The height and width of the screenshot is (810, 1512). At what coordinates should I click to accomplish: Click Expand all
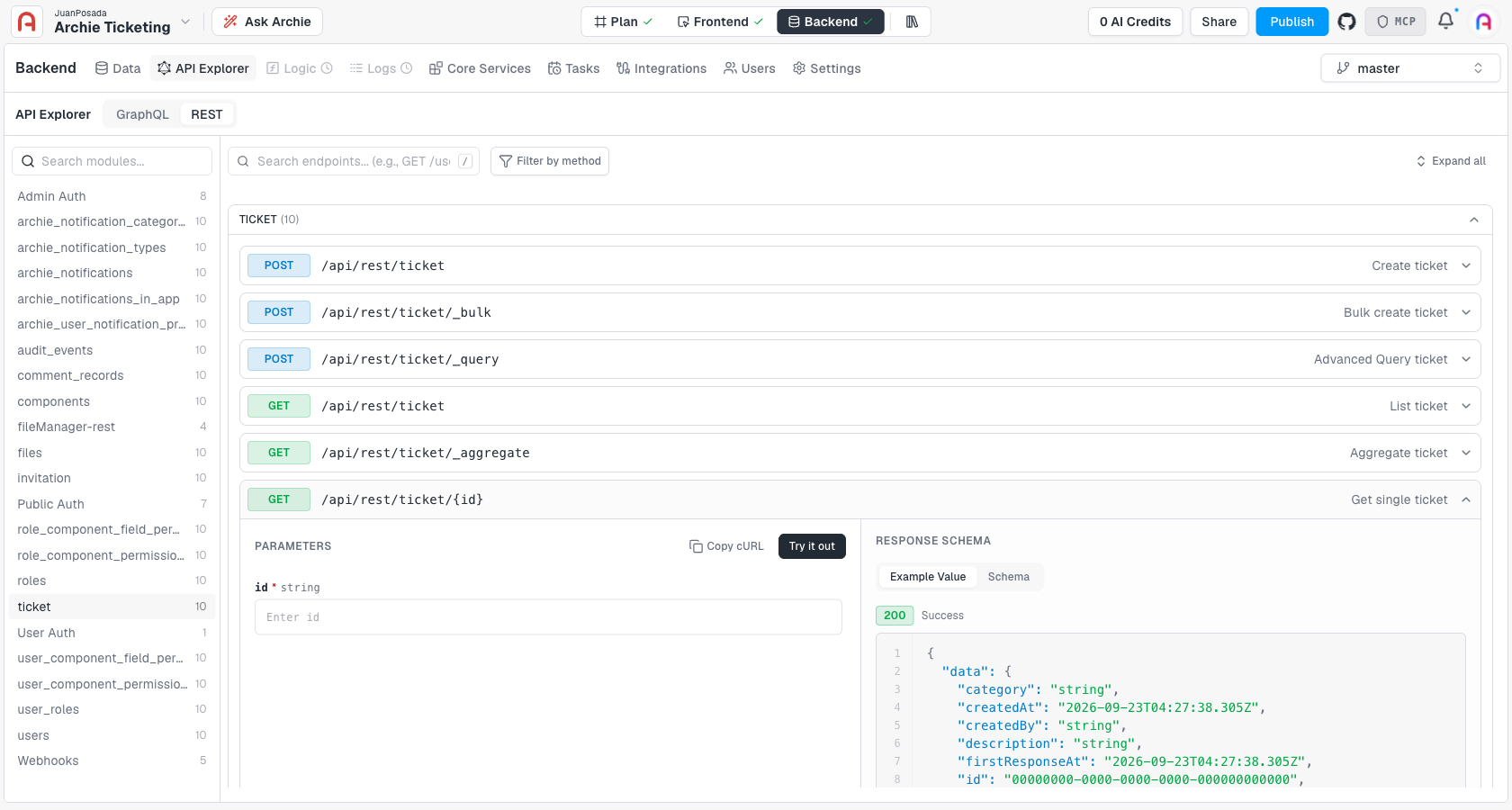[x=1451, y=161]
